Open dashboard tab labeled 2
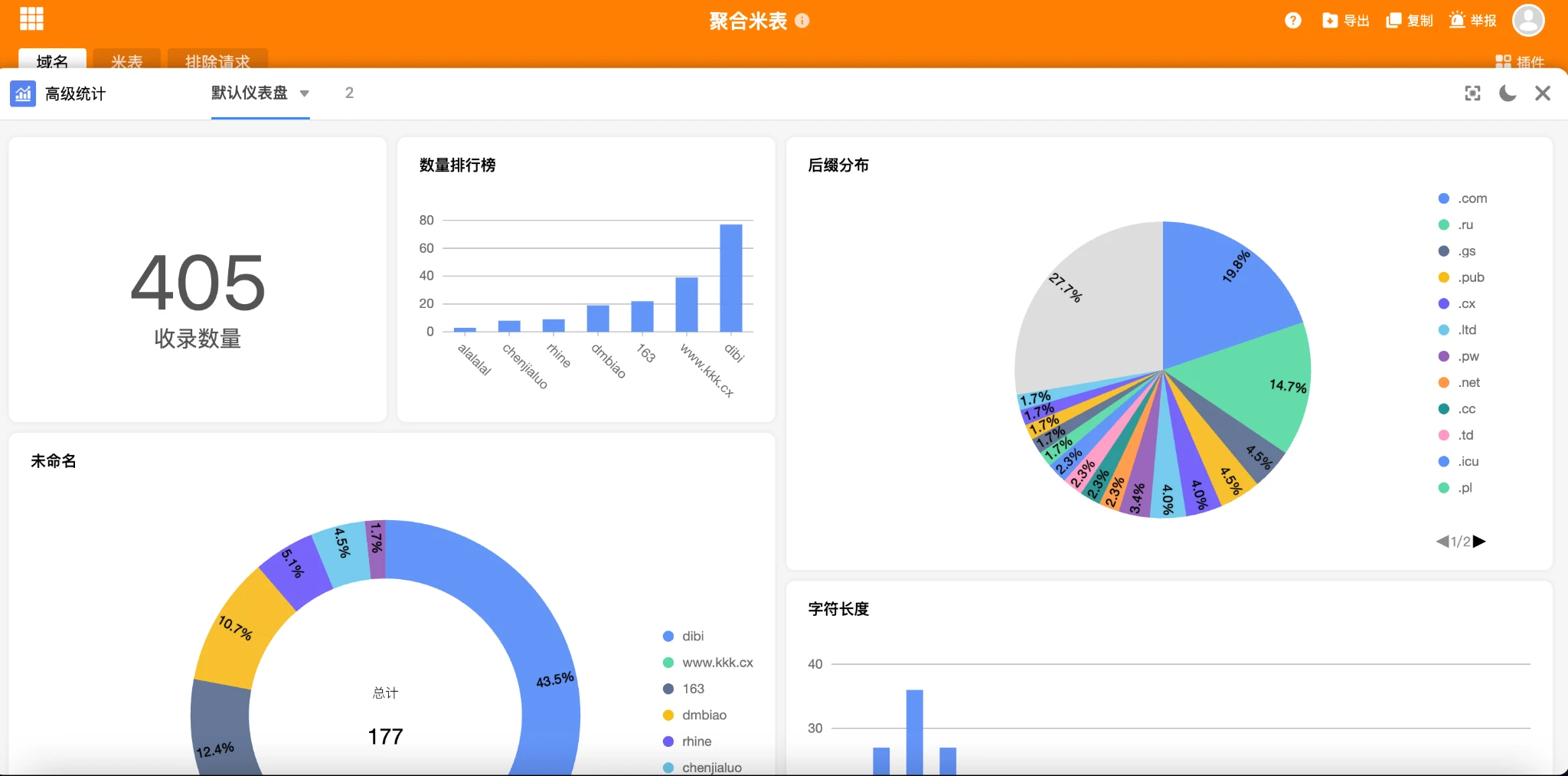 tap(349, 93)
